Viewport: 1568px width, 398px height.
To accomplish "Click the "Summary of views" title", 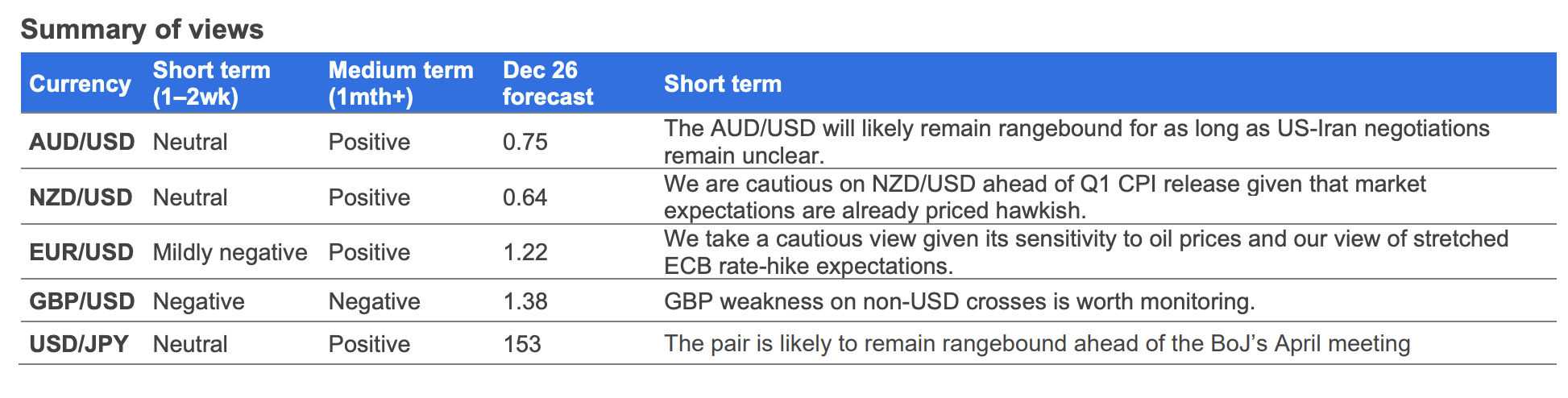I will [142, 30].
